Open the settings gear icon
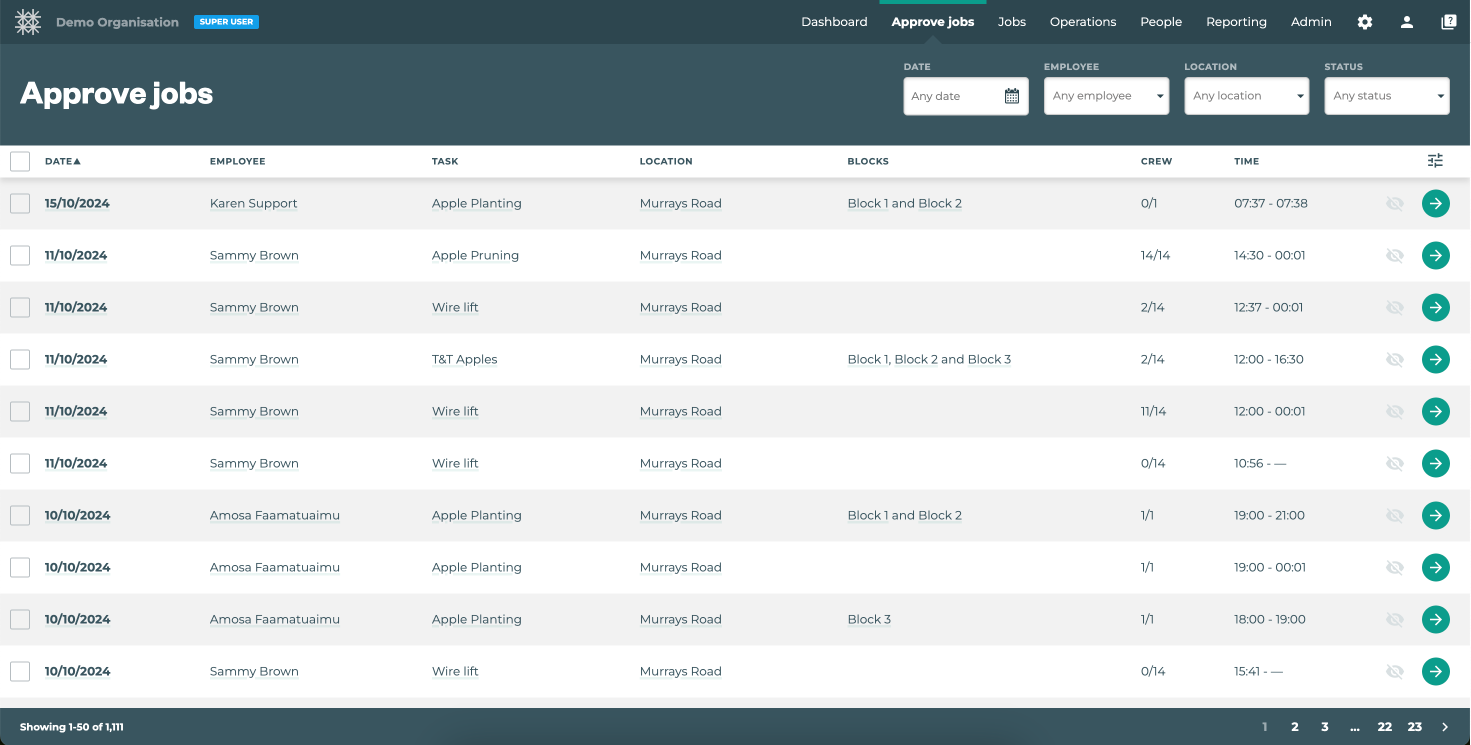 [x=1365, y=22]
